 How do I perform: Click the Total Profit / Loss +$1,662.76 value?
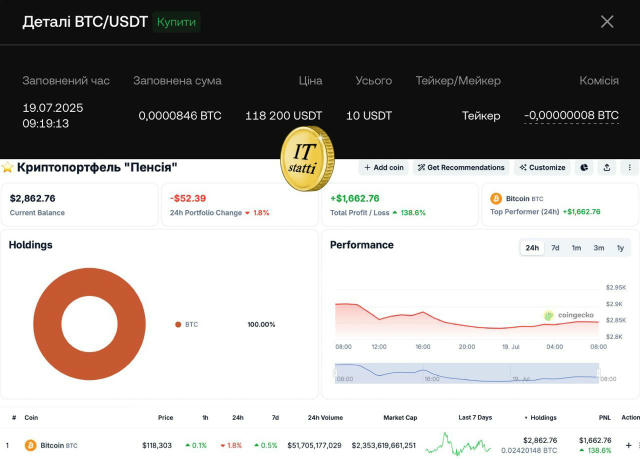coord(355,198)
